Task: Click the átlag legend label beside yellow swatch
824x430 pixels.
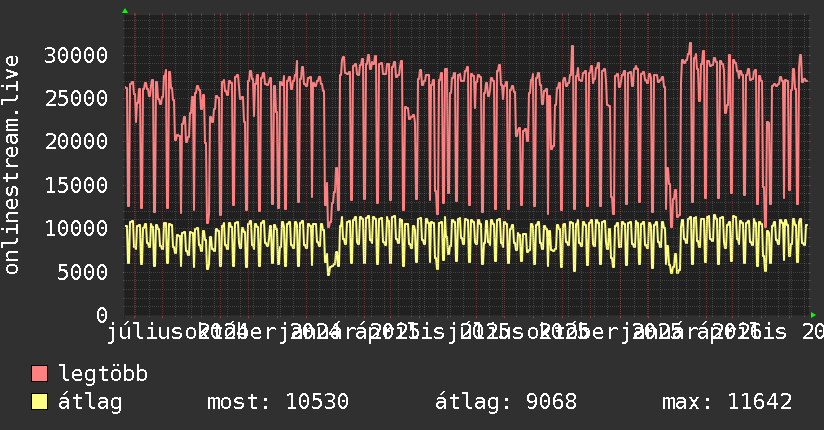Action: 90,402
